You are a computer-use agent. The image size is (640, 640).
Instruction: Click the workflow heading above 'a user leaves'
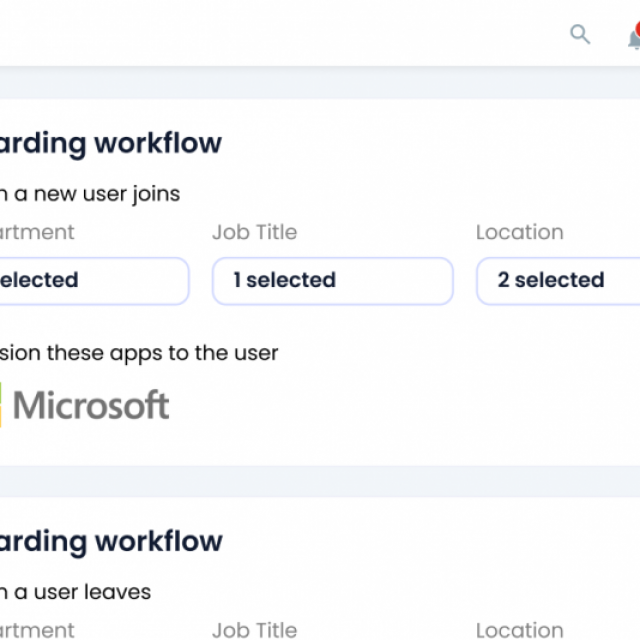point(111,542)
